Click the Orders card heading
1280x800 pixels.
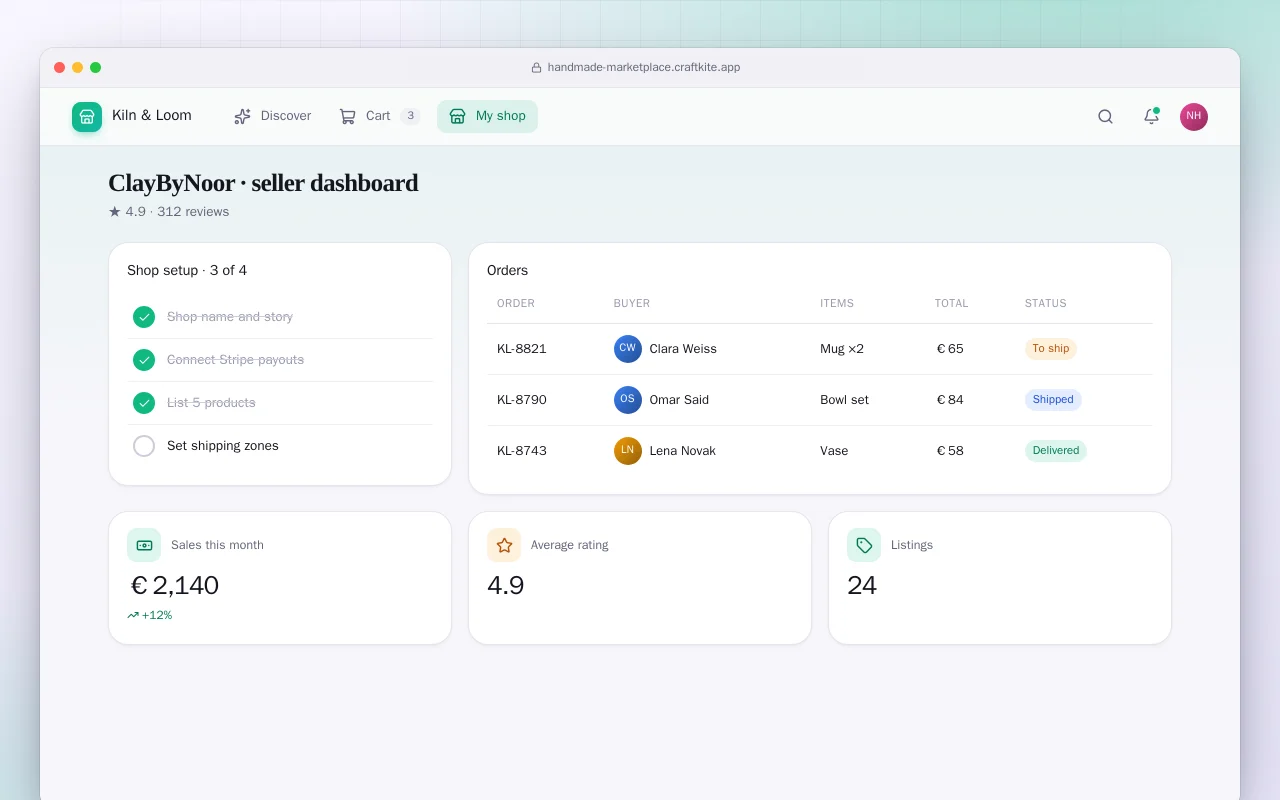(x=508, y=271)
